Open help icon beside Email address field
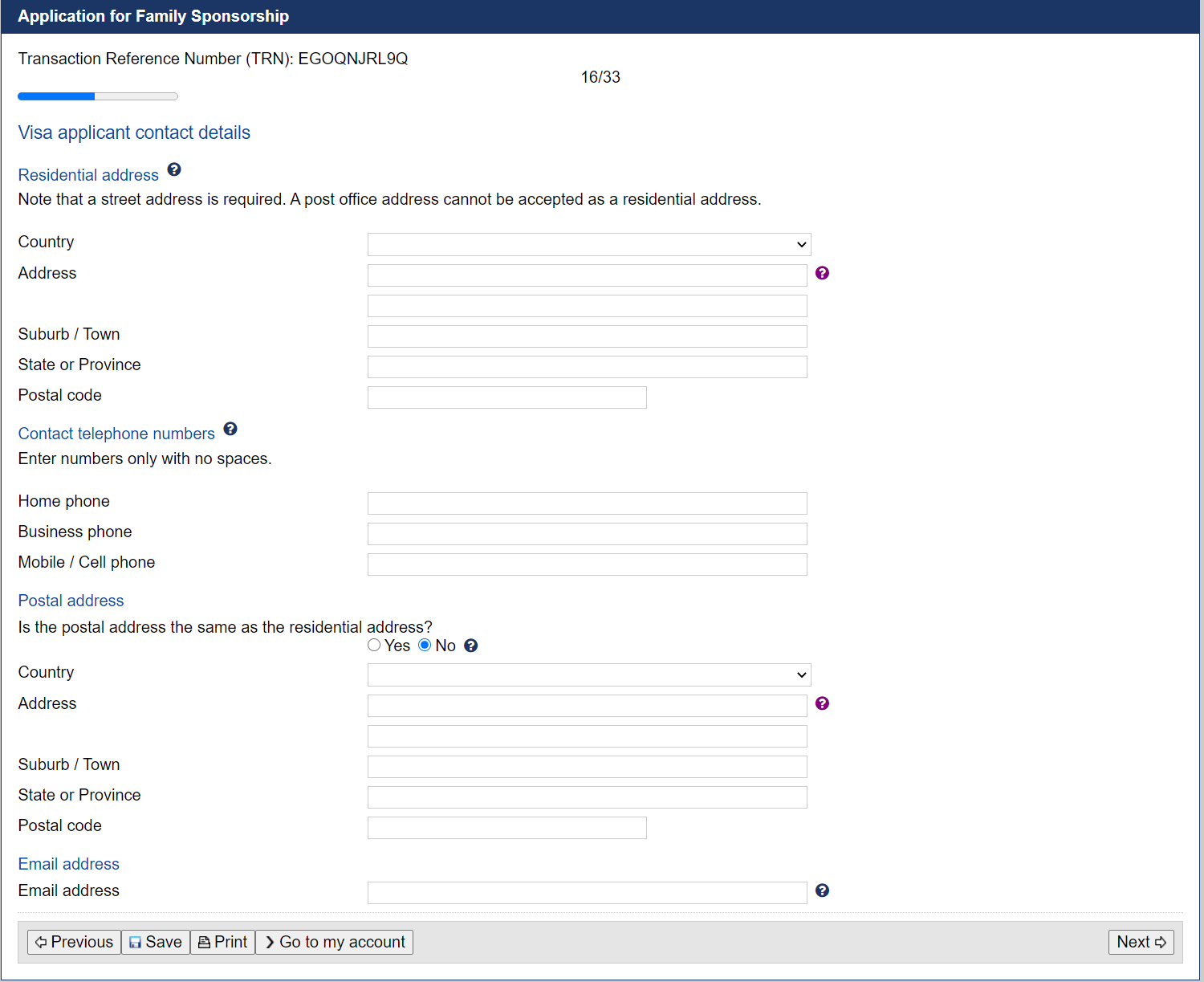Screen dimensions: 1204x982 tap(822, 890)
